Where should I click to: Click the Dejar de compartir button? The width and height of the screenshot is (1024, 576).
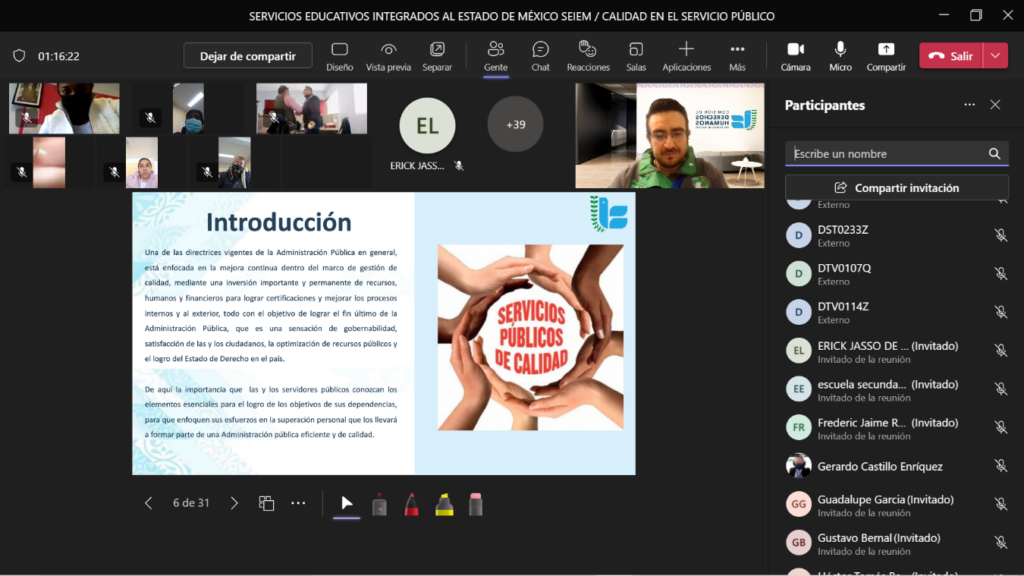(x=247, y=56)
